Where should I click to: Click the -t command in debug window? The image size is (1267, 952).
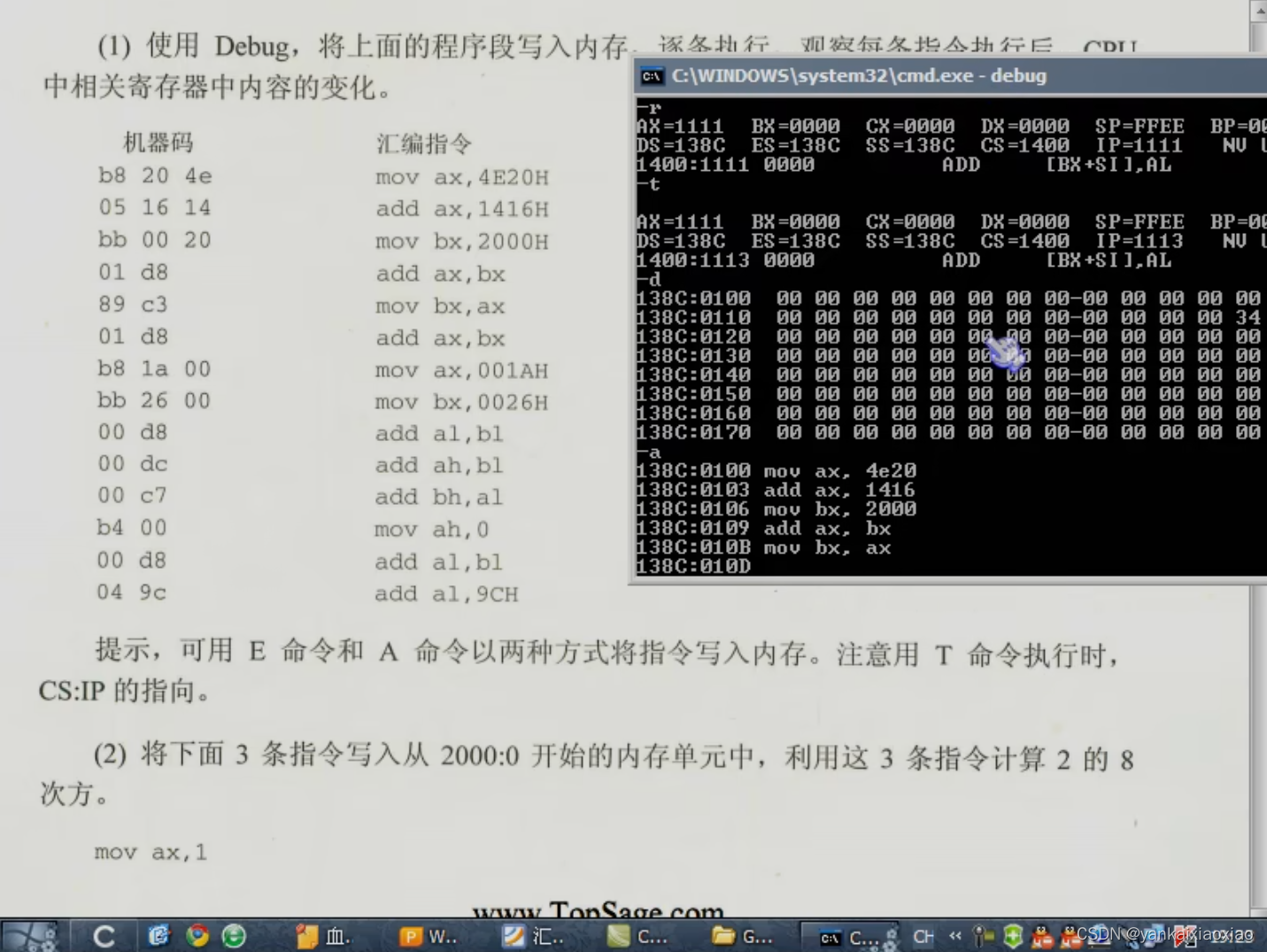648,184
